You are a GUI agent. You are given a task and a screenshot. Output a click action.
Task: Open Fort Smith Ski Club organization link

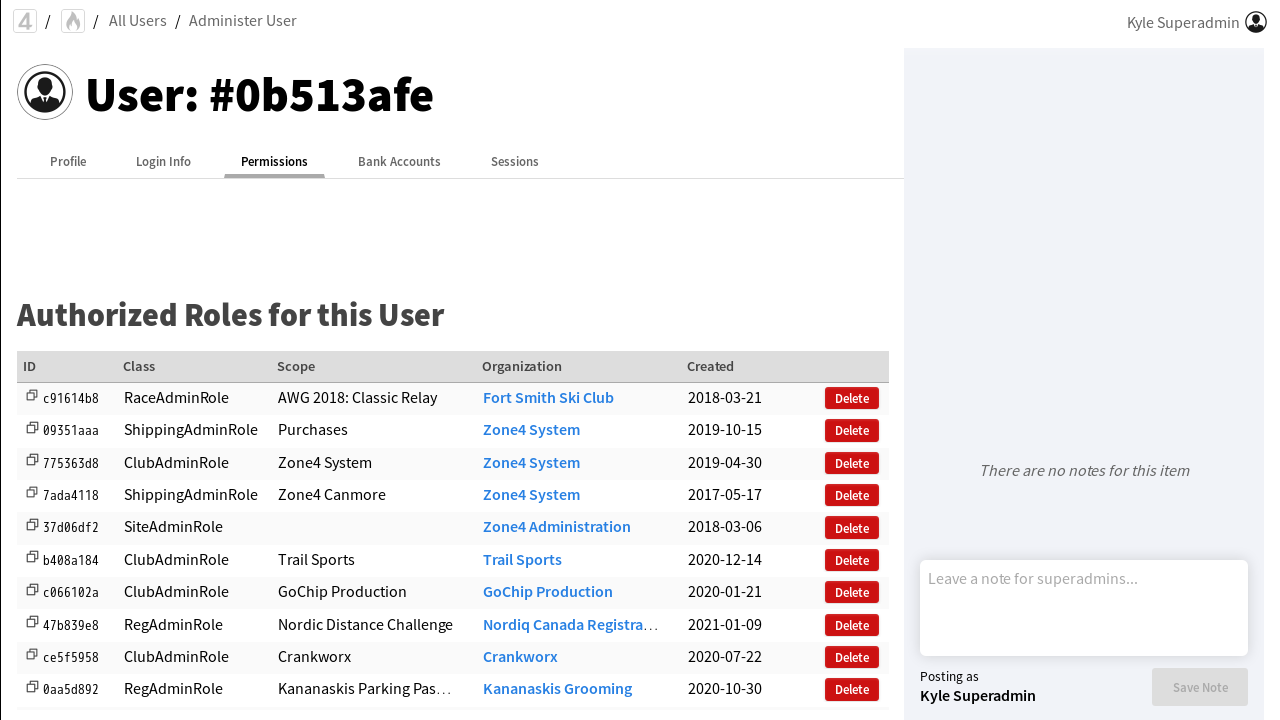coord(548,398)
